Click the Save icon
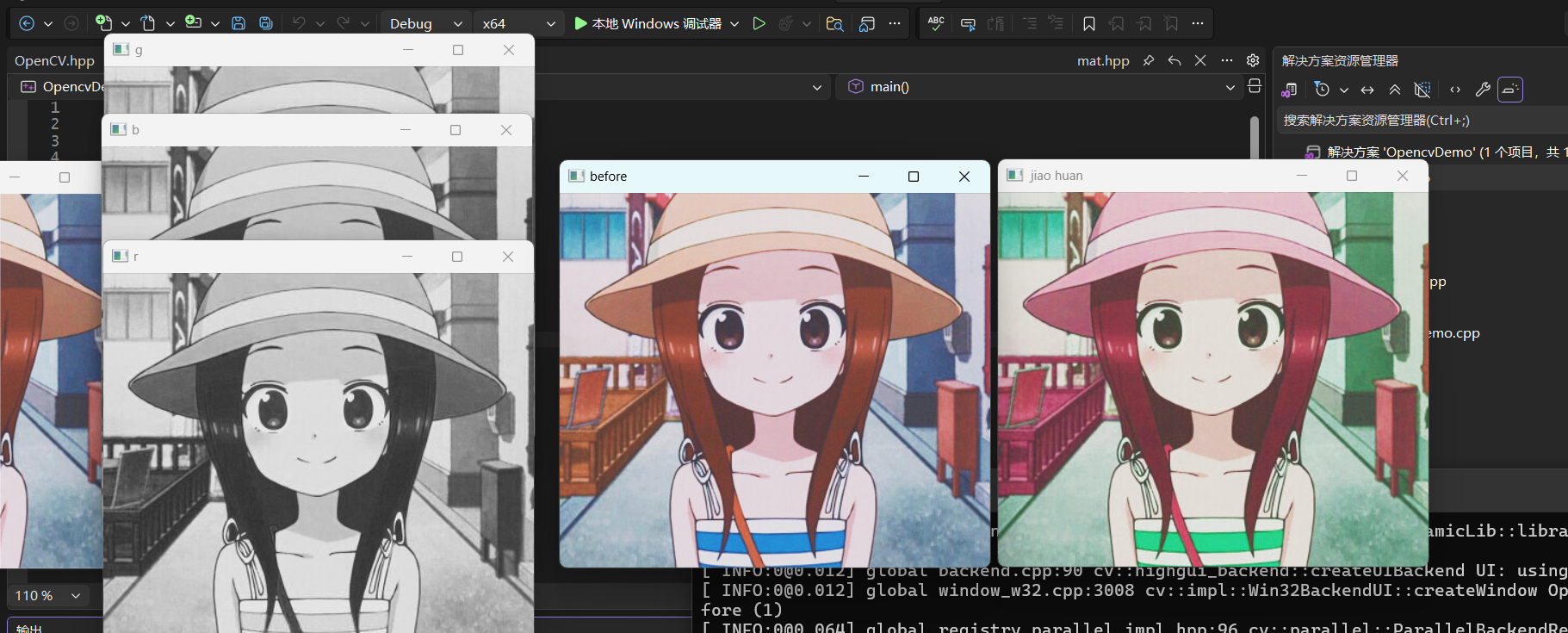Viewport: 1568px width, 633px height. (239, 23)
